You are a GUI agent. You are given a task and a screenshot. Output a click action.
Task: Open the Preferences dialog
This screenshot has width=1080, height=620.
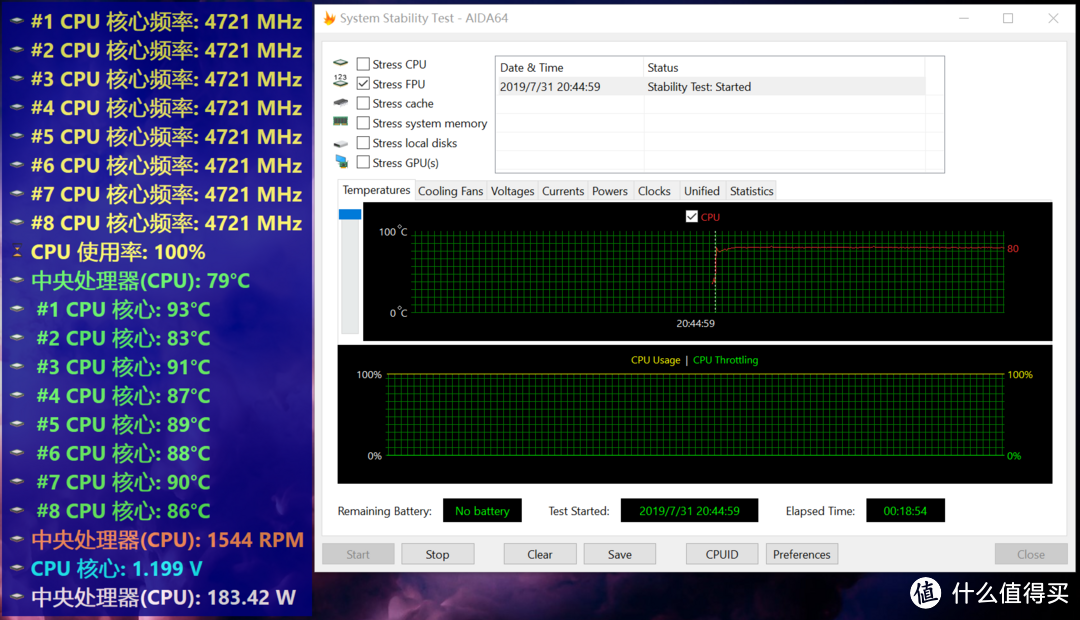point(802,554)
